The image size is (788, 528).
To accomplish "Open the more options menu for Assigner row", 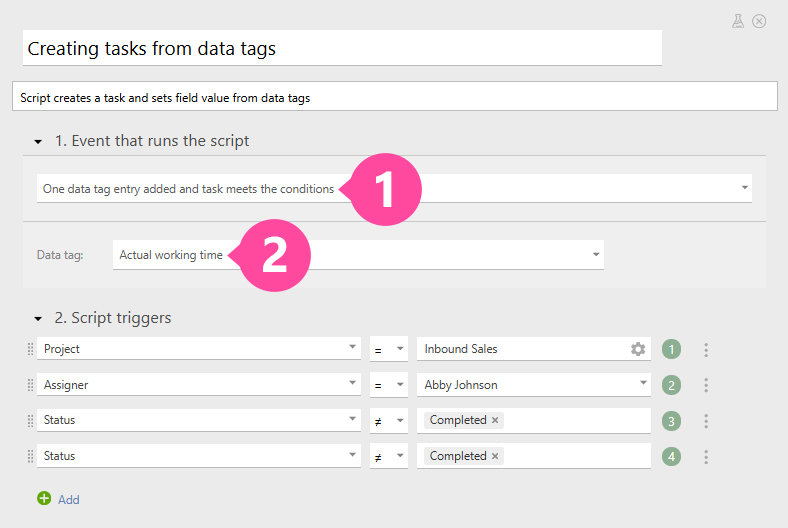I will (x=706, y=385).
